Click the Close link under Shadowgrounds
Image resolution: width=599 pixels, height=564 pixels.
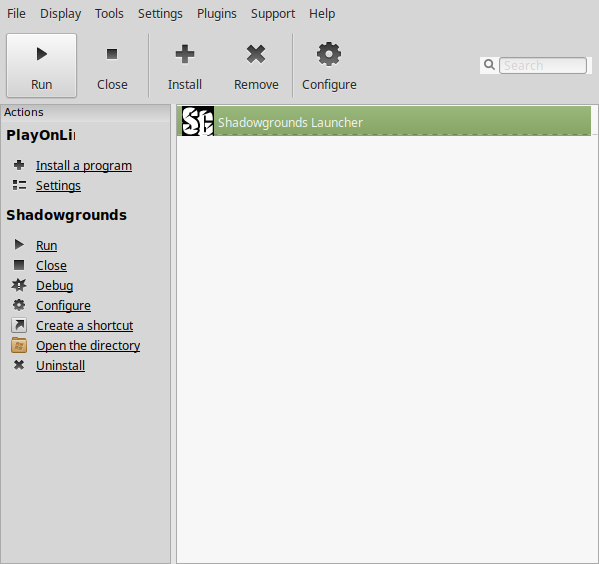point(51,266)
